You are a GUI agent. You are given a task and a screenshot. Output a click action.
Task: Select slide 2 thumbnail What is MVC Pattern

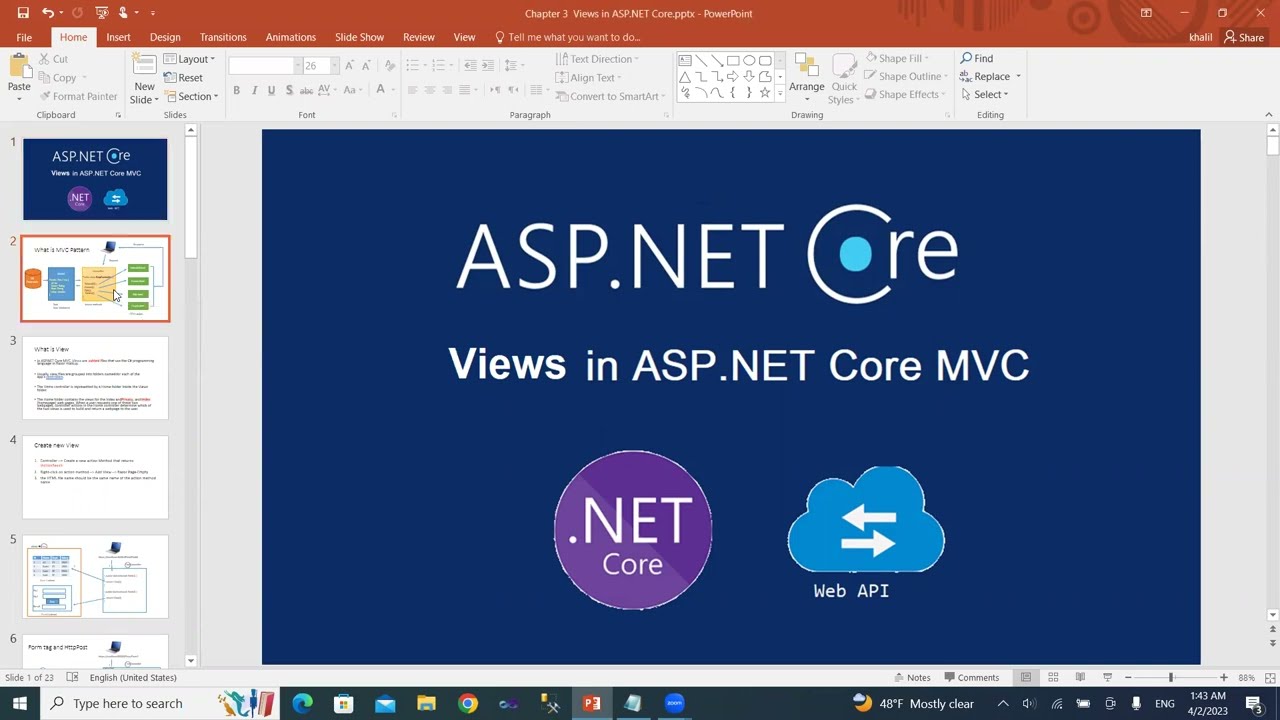(96, 278)
